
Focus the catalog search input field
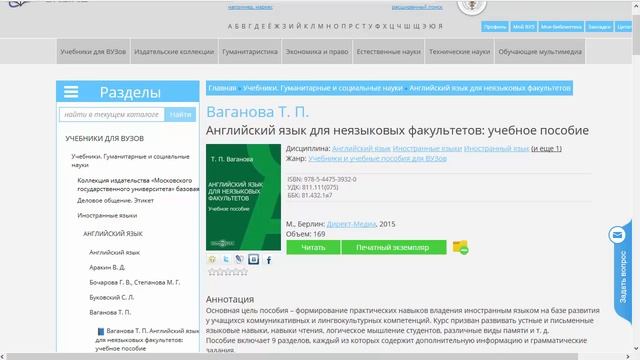click(111, 115)
